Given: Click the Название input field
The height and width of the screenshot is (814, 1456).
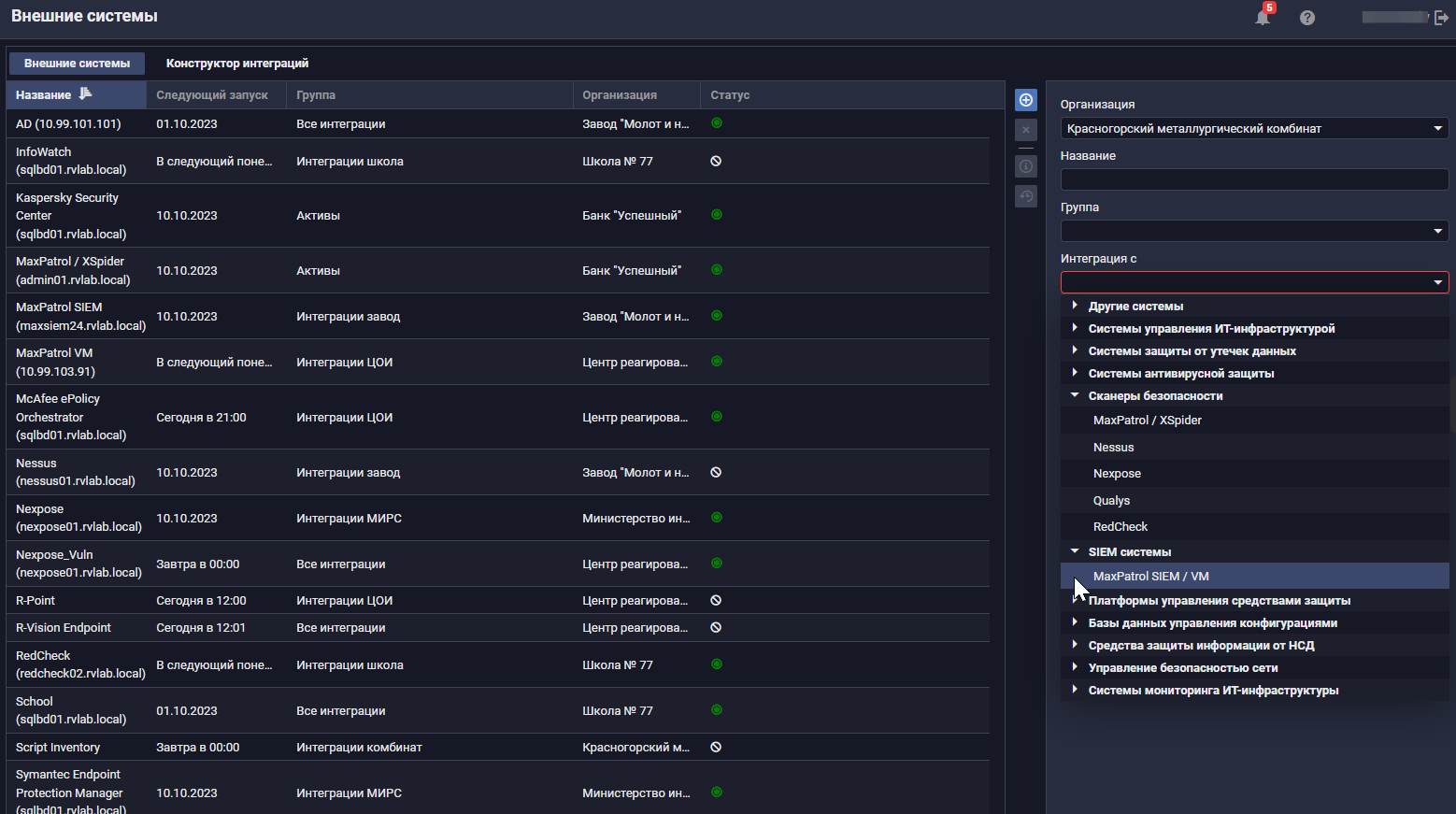Looking at the screenshot, I should [1253, 179].
